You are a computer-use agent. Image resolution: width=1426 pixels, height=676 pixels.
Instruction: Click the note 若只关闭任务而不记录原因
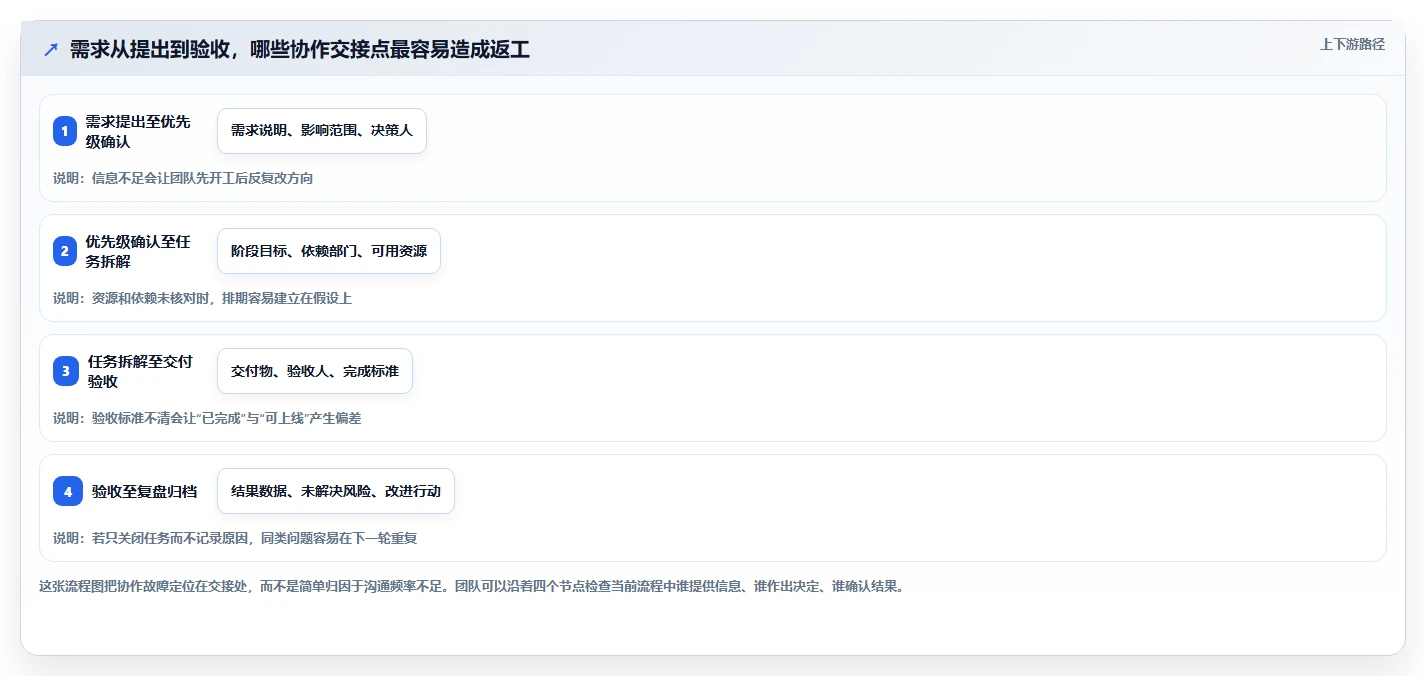(x=235, y=538)
